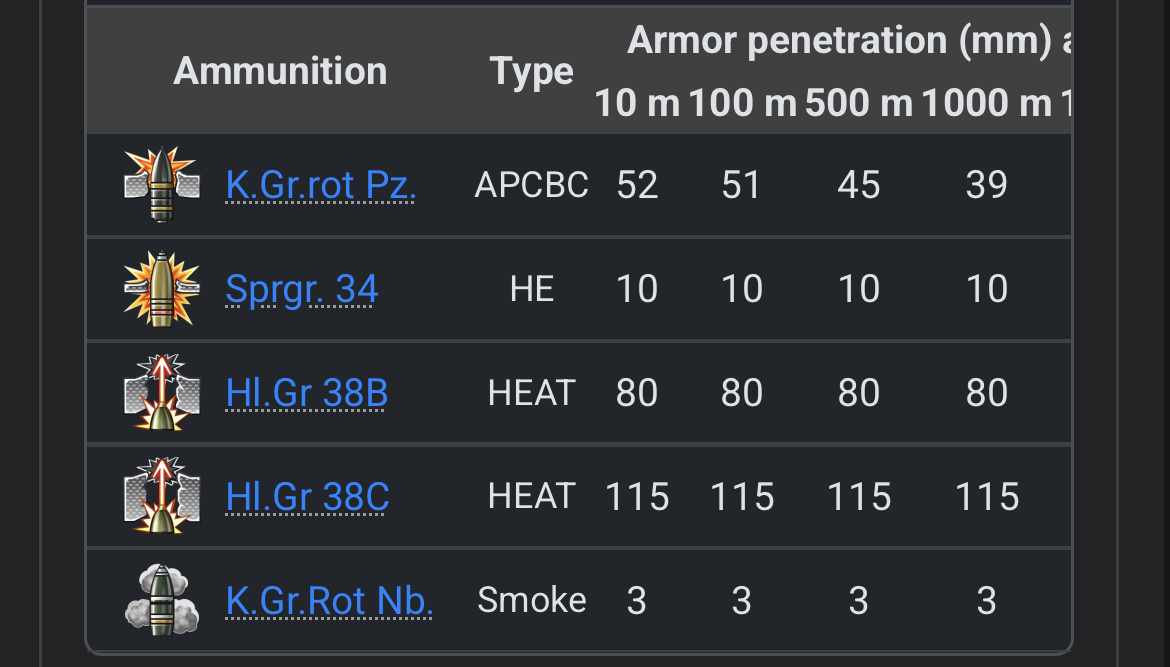Image resolution: width=1170 pixels, height=667 pixels.
Task: Click the Hl.Gr 38B HEAT shell icon
Action: coord(161,393)
